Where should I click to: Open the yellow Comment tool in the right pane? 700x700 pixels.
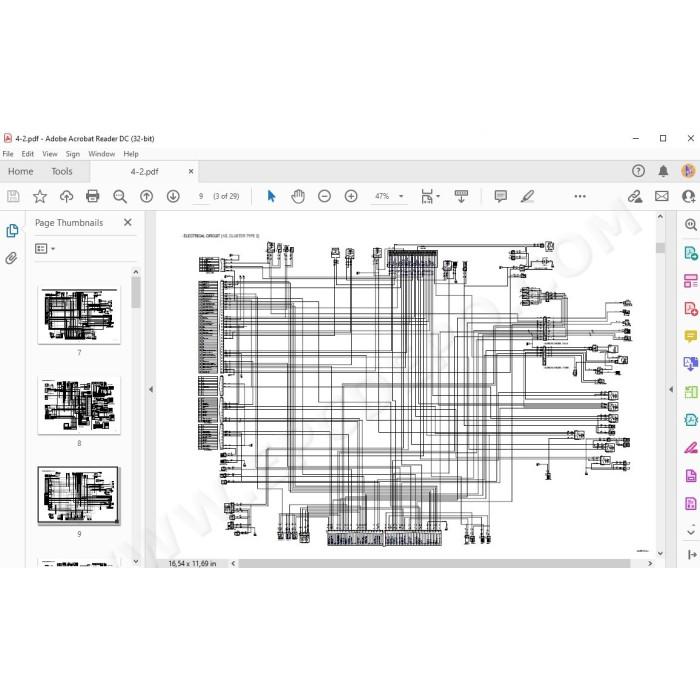tap(691, 336)
